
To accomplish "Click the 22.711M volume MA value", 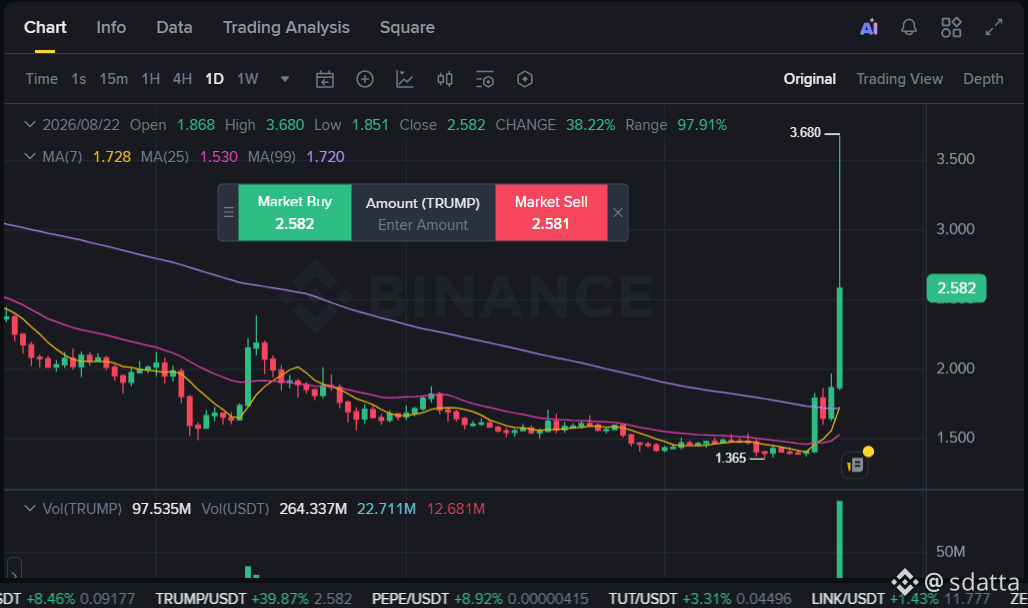I will pos(386,509).
